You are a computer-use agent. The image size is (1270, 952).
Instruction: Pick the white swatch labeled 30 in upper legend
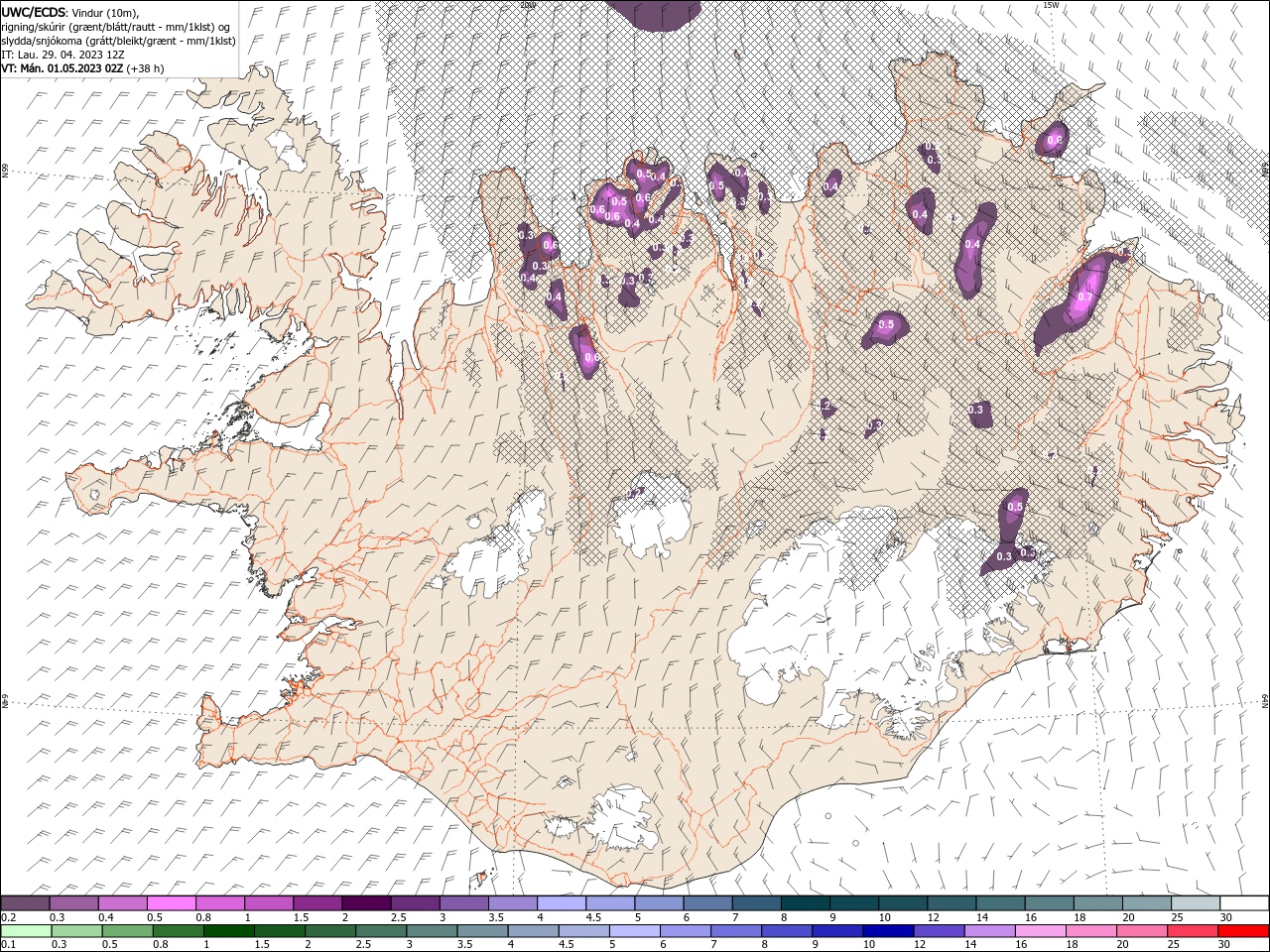click(x=1243, y=903)
